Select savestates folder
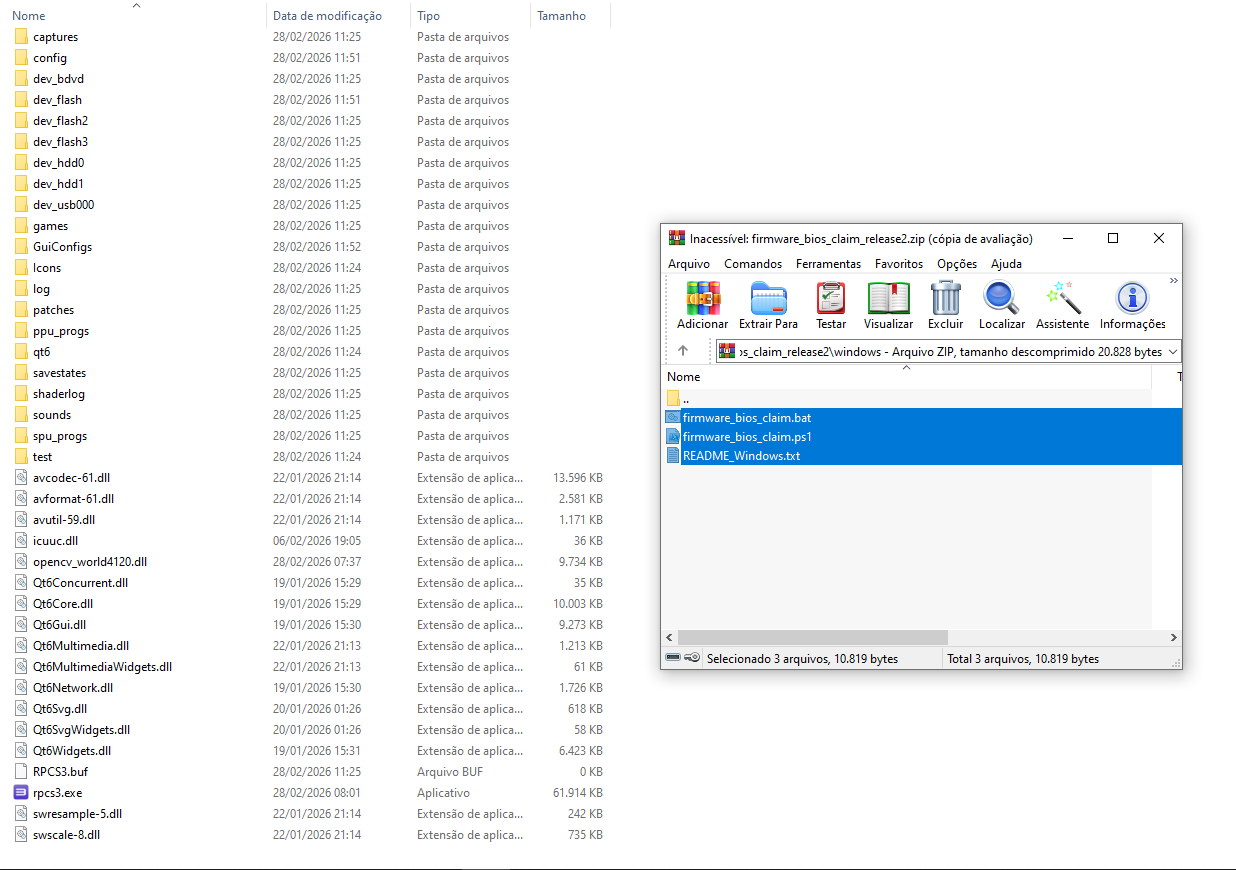1236x870 pixels. pos(60,373)
